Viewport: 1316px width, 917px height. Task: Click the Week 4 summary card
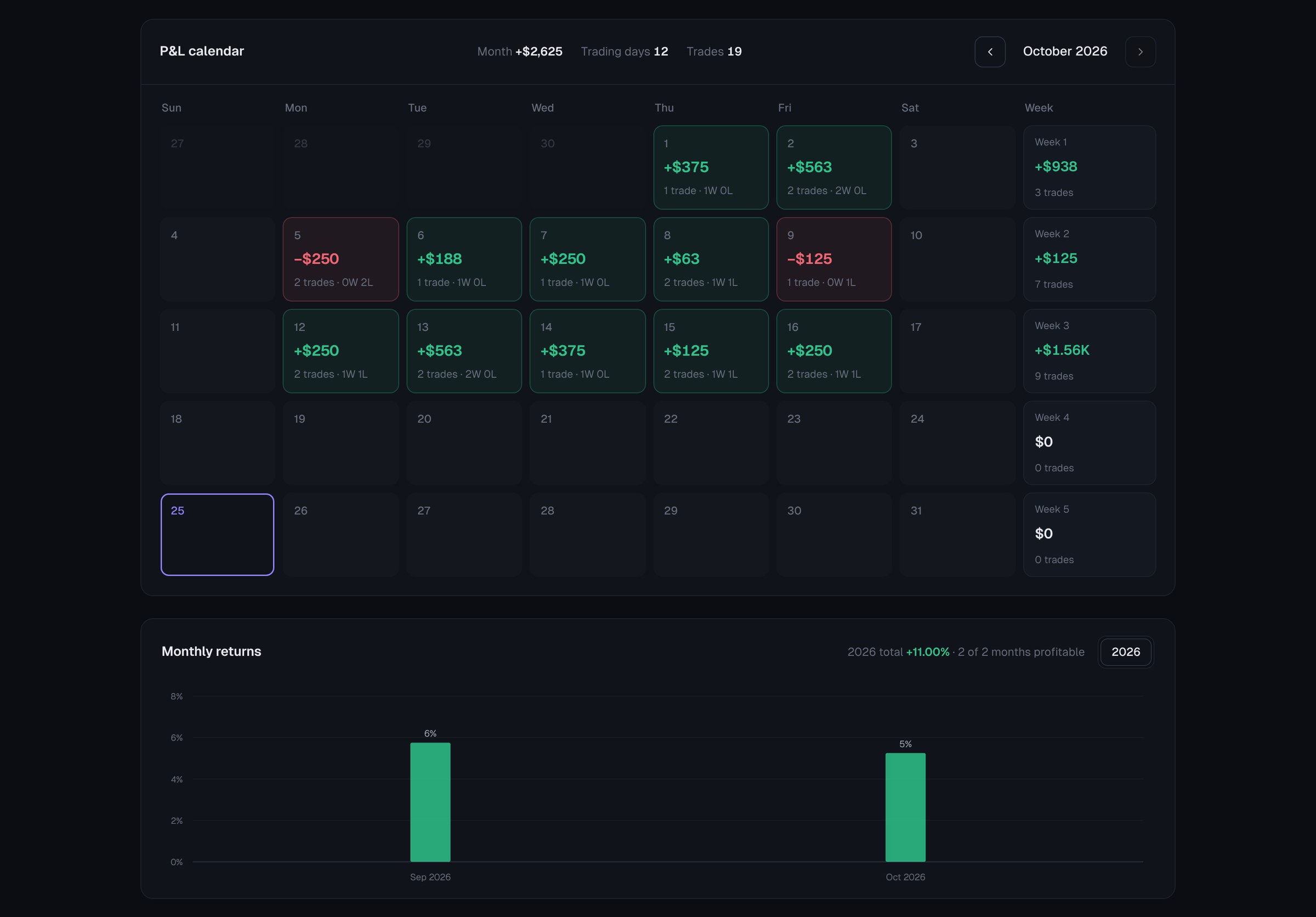point(1089,443)
